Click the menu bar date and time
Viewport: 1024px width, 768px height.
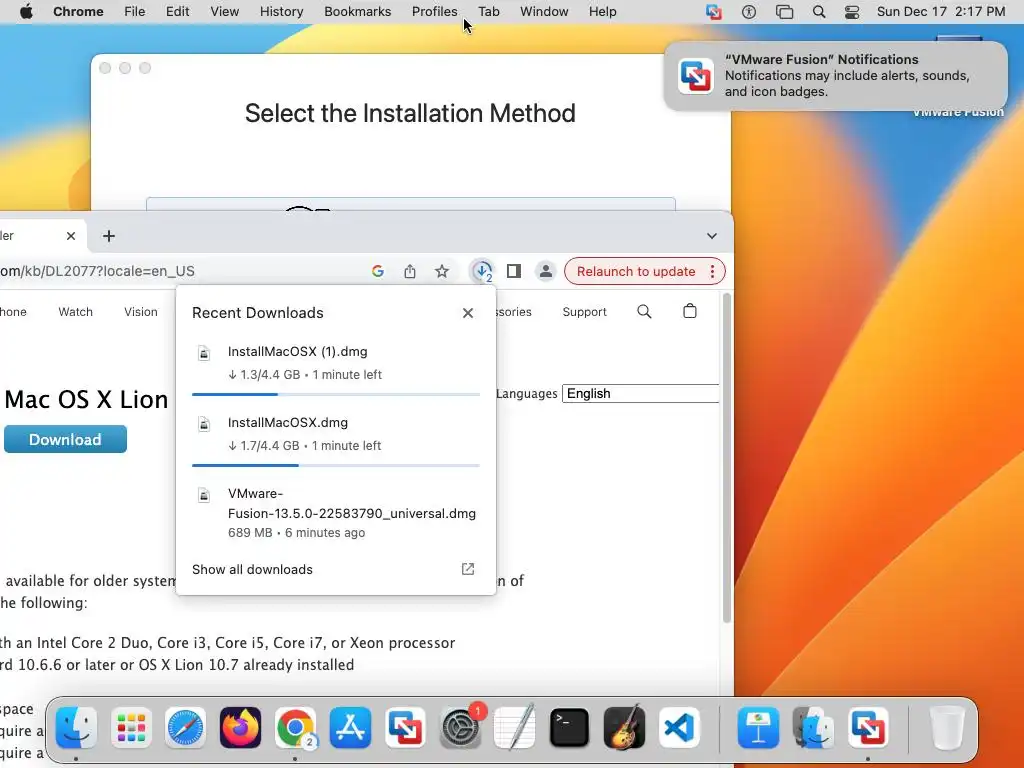coord(940,12)
